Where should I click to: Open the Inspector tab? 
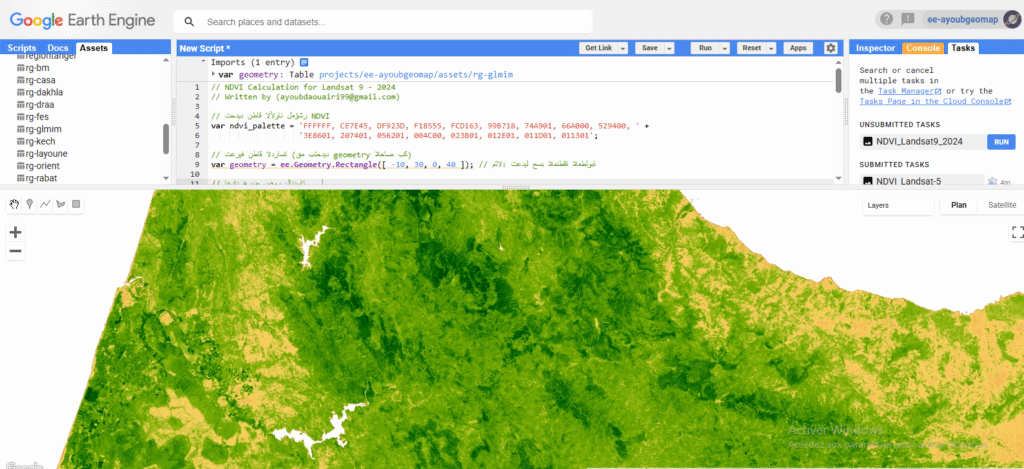[875, 48]
